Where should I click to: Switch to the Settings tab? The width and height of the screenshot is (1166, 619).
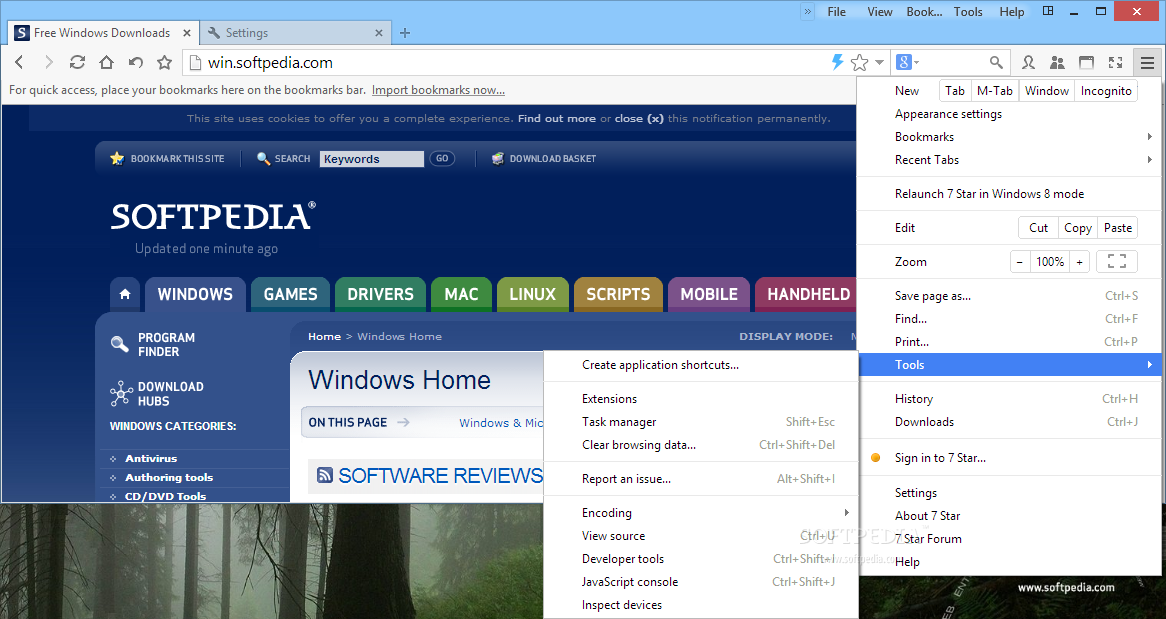[x=294, y=33]
